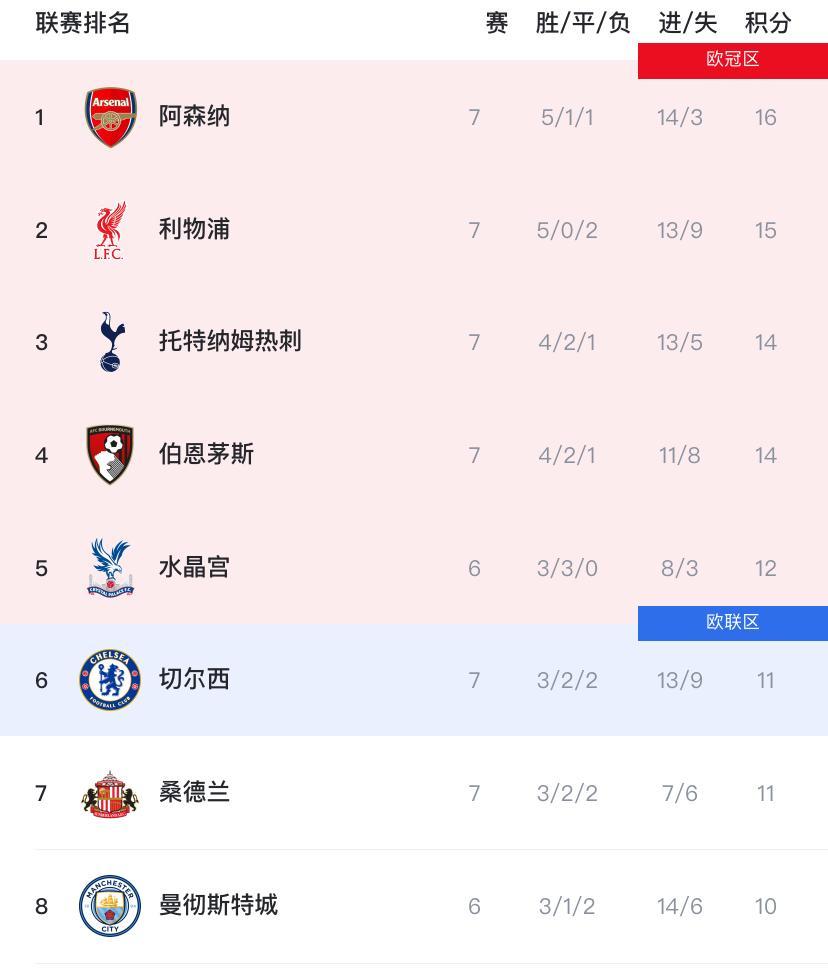Image resolution: width=828 pixels, height=979 pixels.
Task: Click the Liverpool club crest
Action: [x=110, y=229]
